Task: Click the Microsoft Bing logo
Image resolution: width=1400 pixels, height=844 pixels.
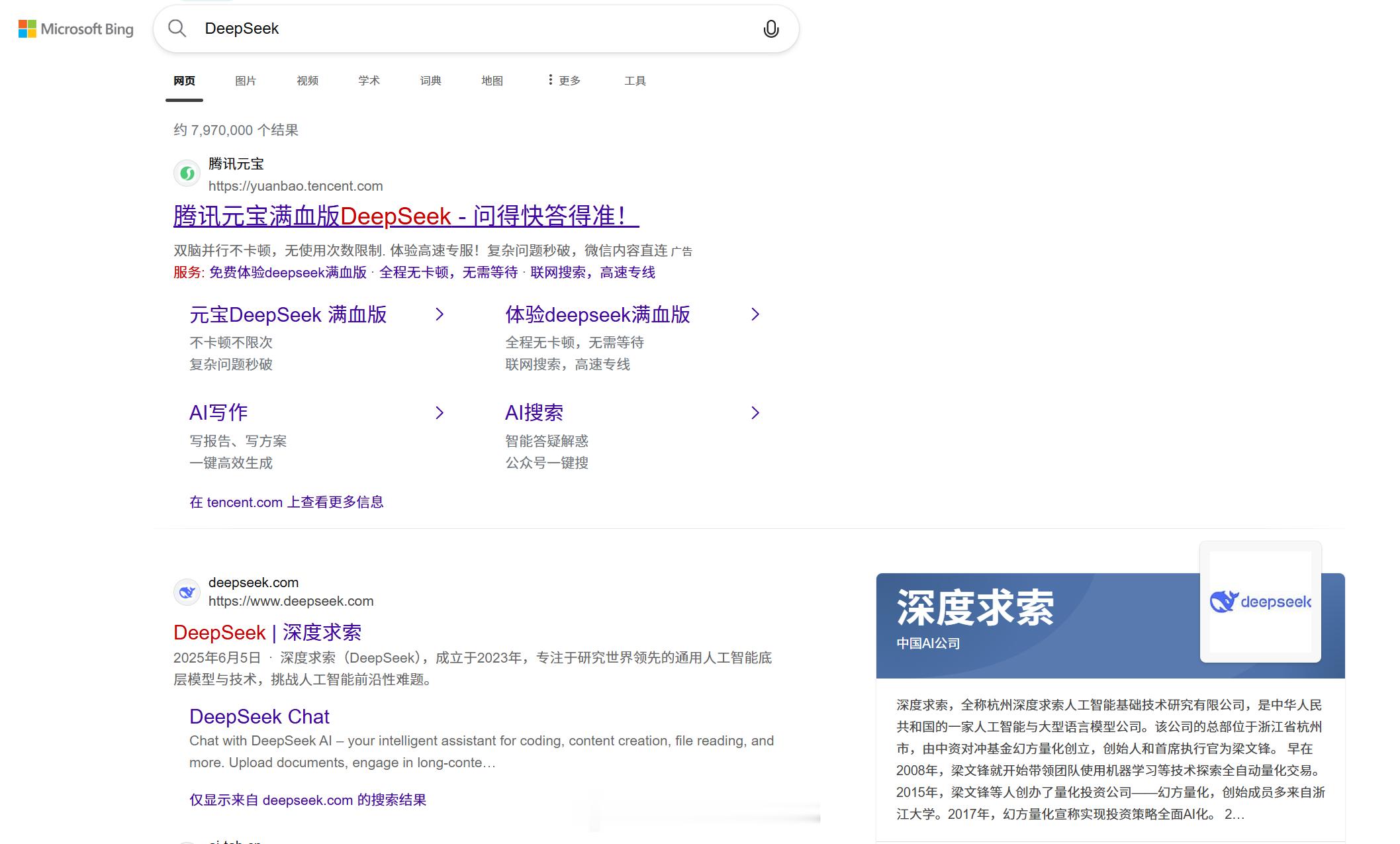Action: point(76,29)
